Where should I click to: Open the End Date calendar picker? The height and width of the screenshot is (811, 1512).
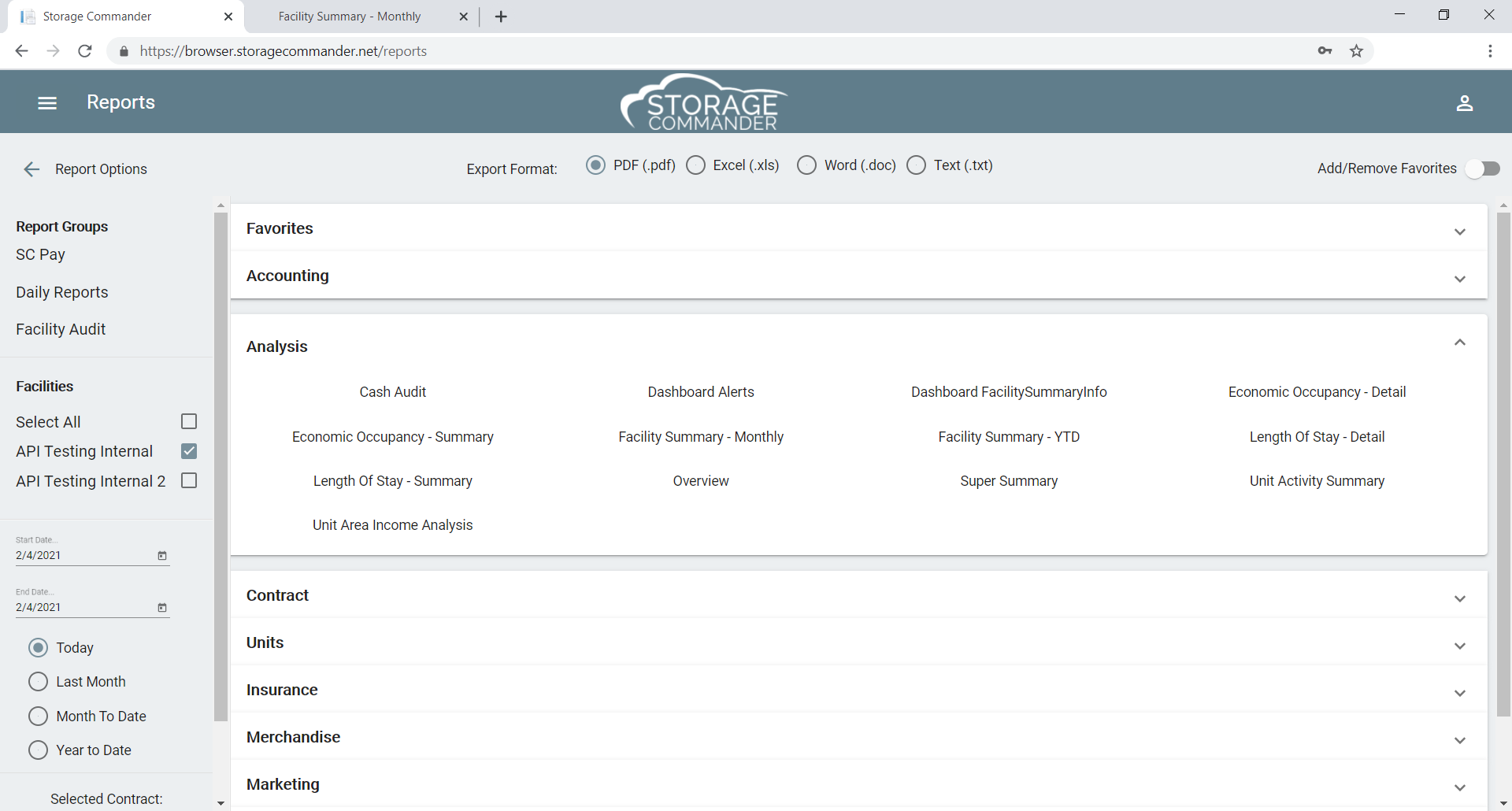point(162,607)
